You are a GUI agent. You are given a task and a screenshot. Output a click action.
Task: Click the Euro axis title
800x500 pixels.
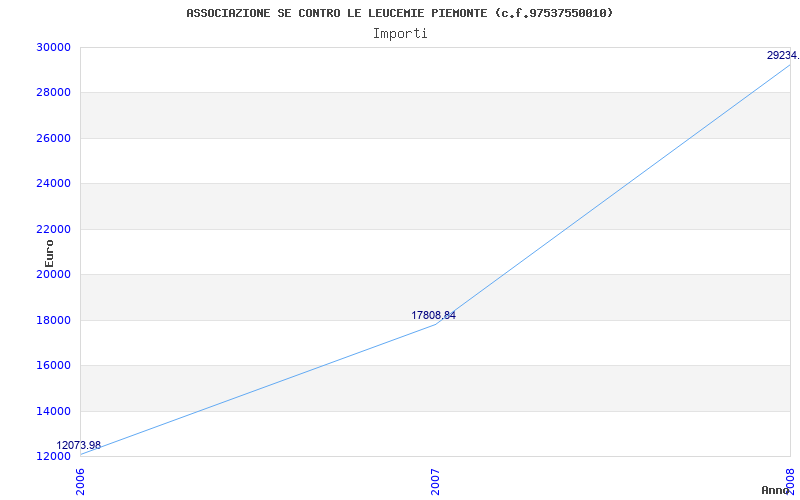tap(49, 254)
